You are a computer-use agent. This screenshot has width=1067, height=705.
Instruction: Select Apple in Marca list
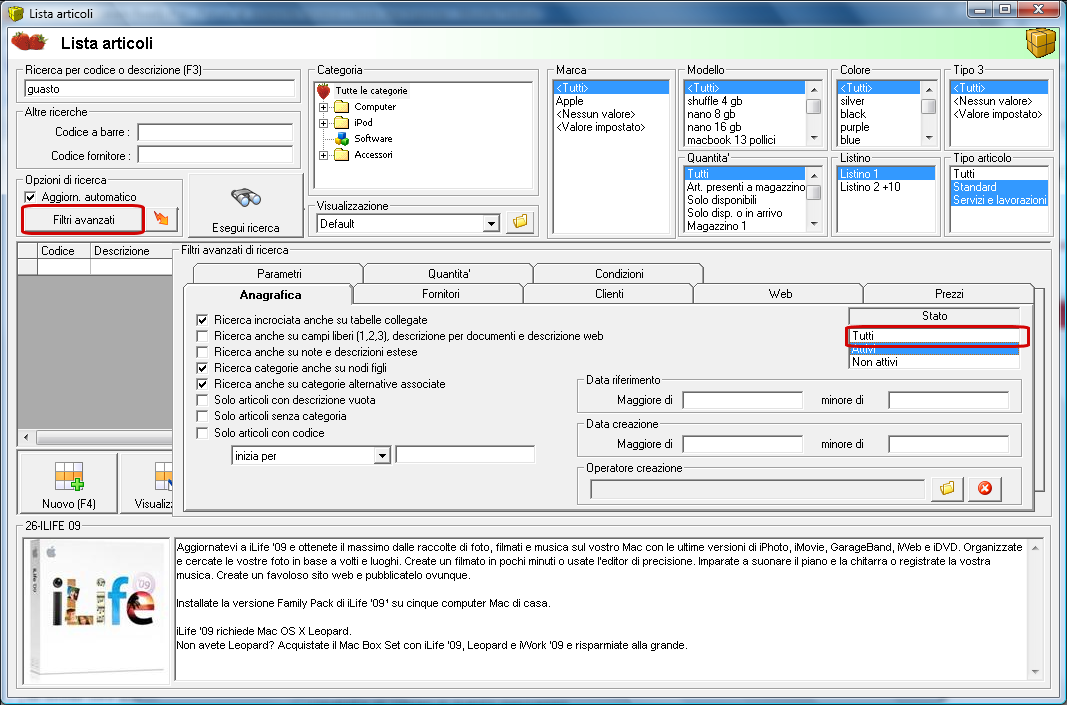pyautogui.click(x=611, y=101)
